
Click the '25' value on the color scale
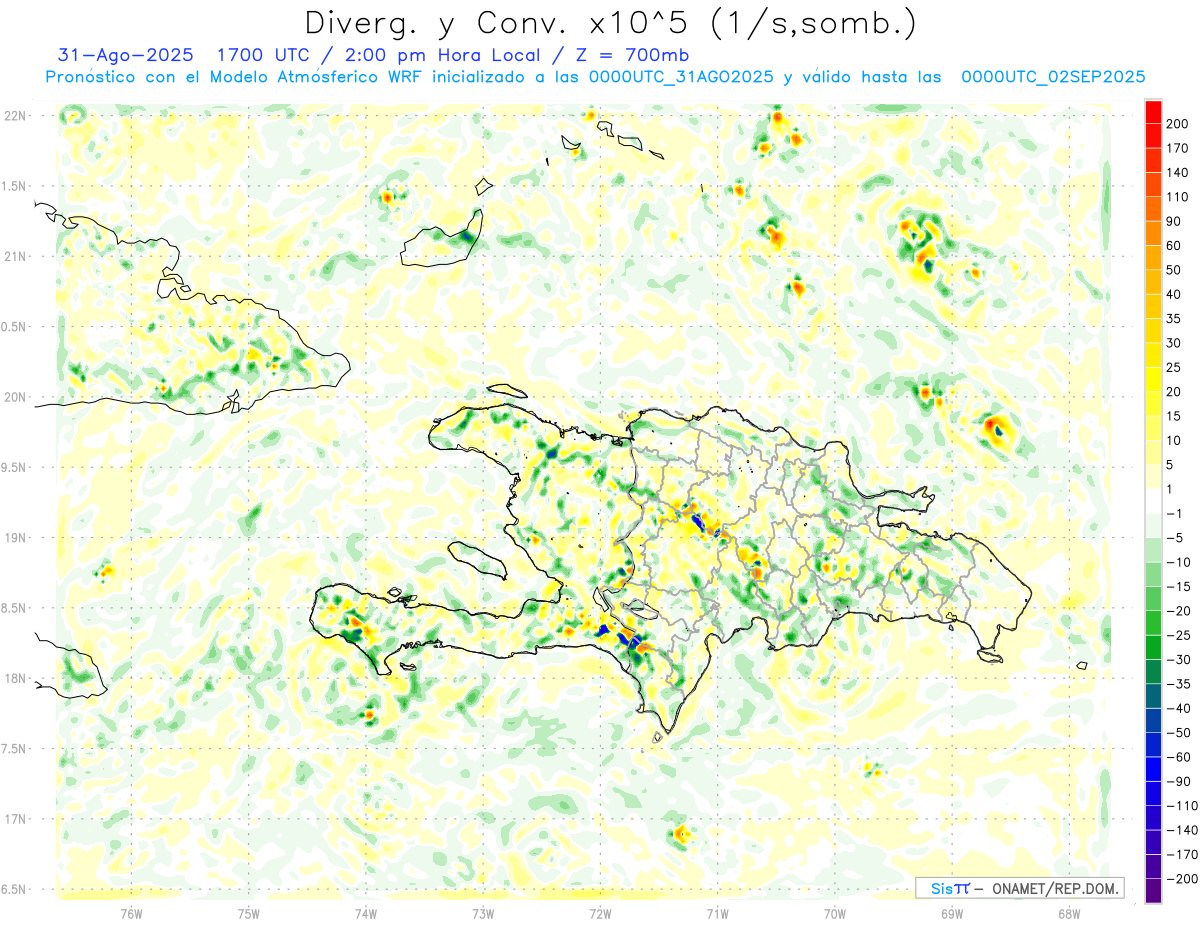[1174, 367]
